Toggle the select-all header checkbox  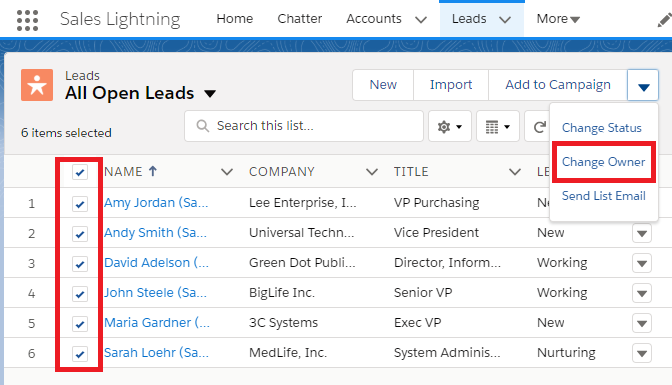click(80, 172)
